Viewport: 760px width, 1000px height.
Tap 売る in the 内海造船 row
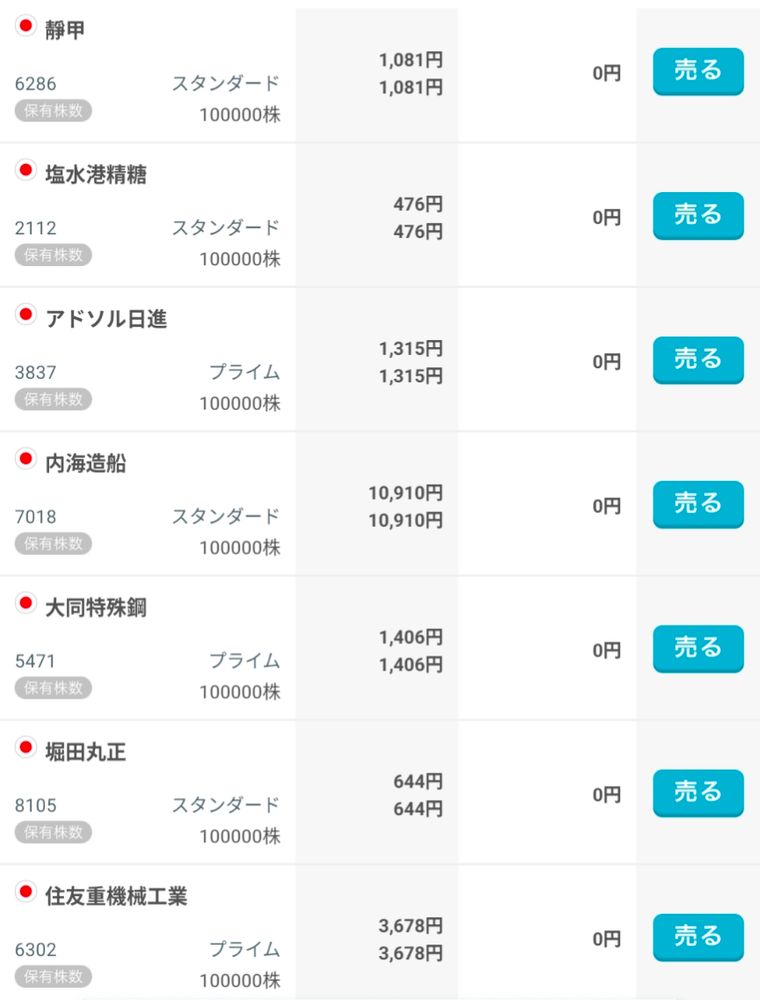pyautogui.click(x=698, y=504)
